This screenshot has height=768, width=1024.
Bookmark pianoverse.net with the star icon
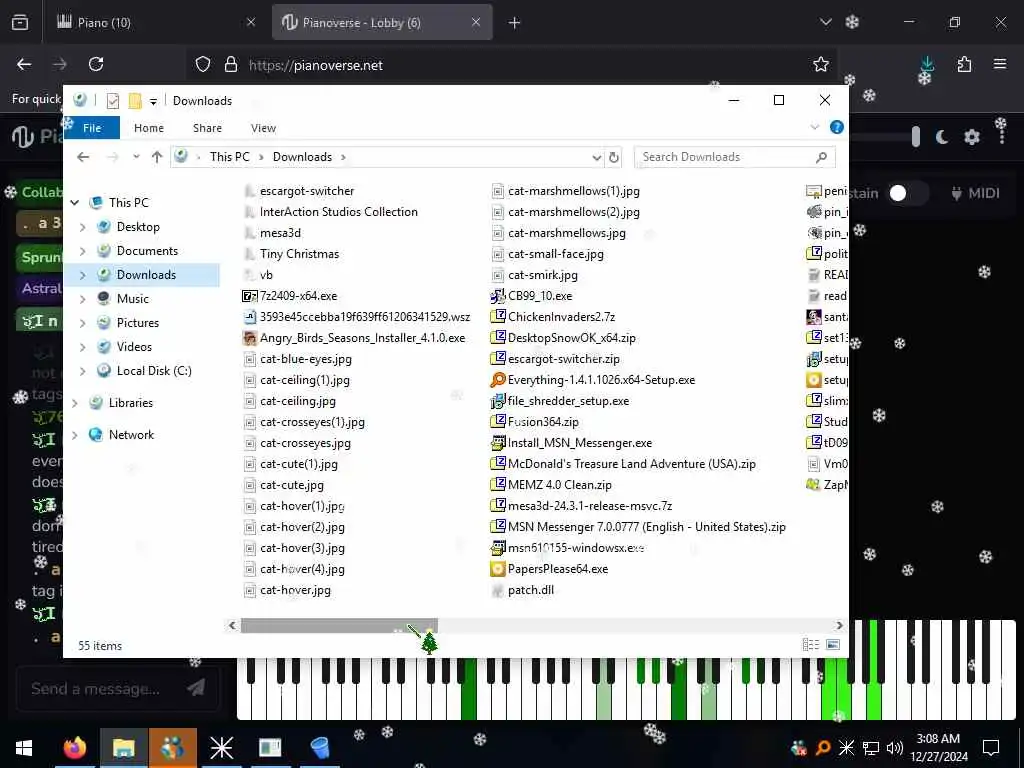821,64
